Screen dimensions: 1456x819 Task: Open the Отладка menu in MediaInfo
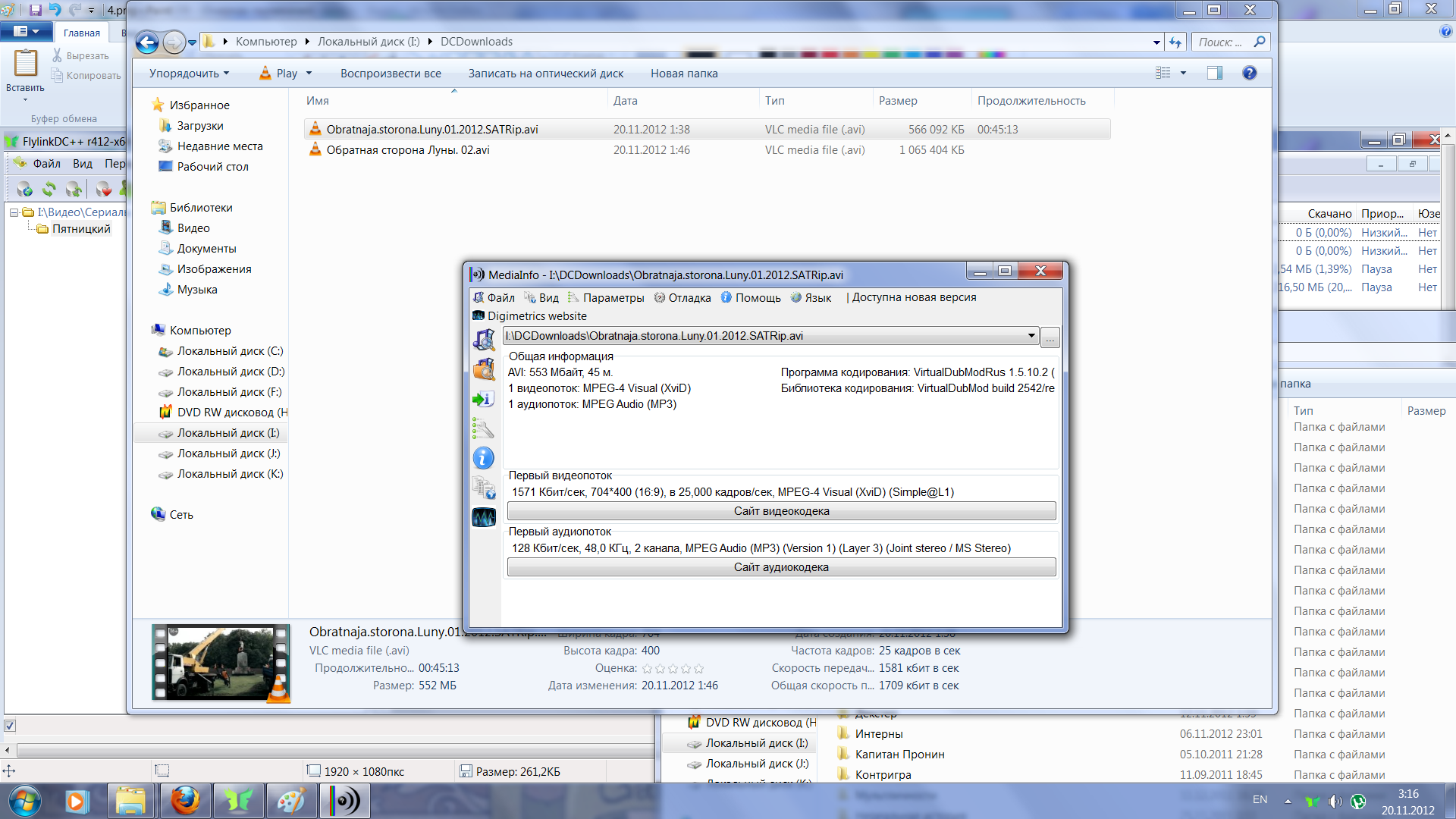(682, 297)
